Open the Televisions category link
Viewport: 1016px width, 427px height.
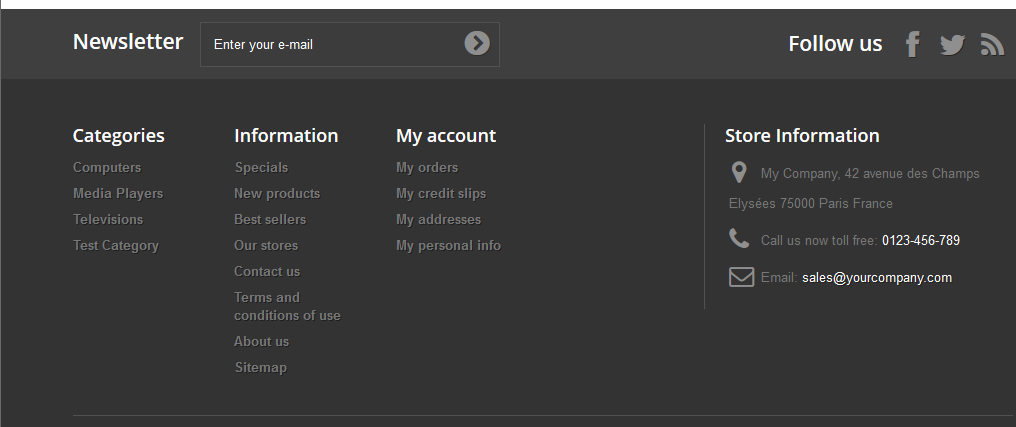click(108, 219)
